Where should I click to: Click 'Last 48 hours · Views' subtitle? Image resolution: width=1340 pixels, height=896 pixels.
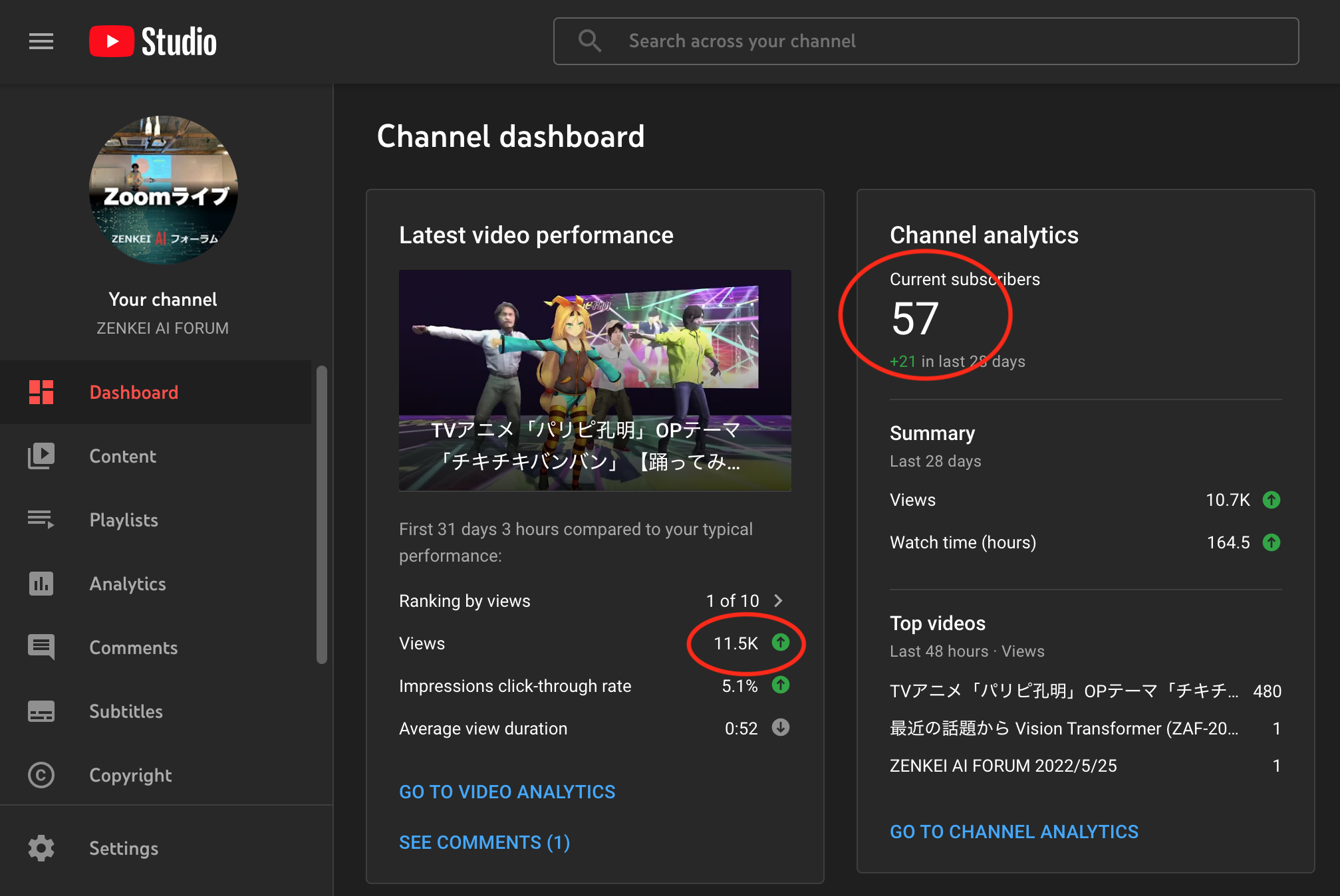[967, 651]
